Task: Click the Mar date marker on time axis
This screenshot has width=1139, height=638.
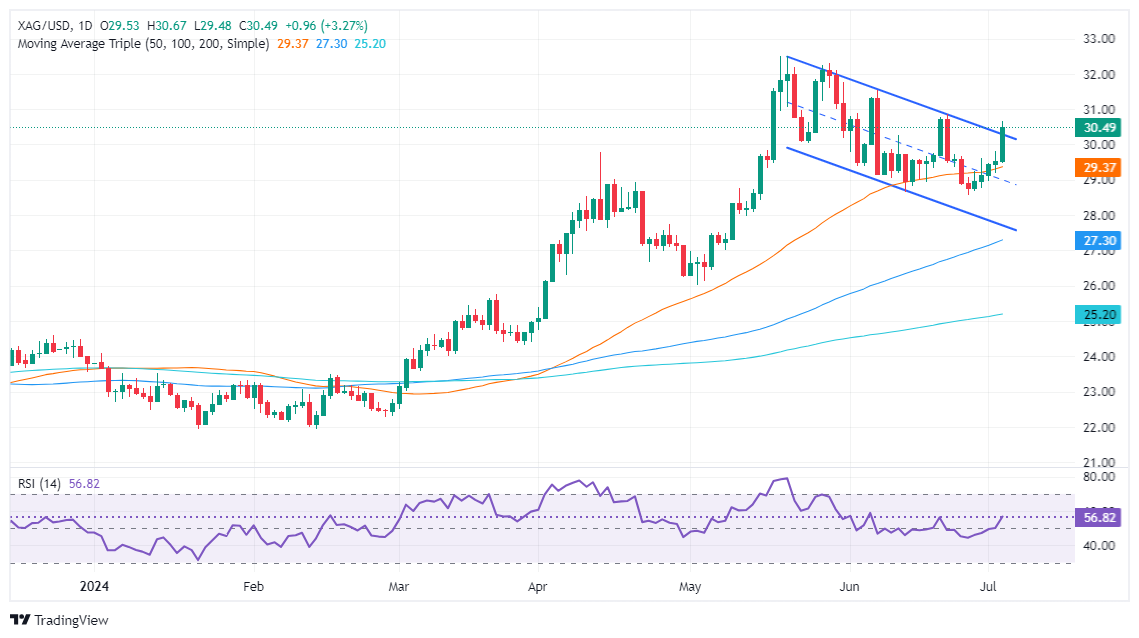Action: (399, 586)
